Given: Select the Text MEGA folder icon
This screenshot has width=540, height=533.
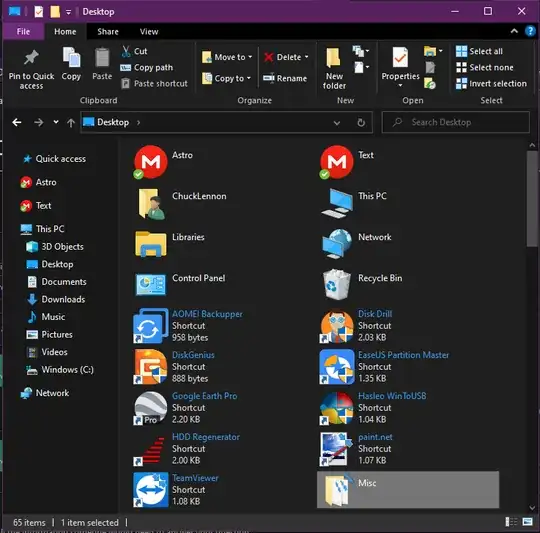Looking at the screenshot, I should point(337,162).
